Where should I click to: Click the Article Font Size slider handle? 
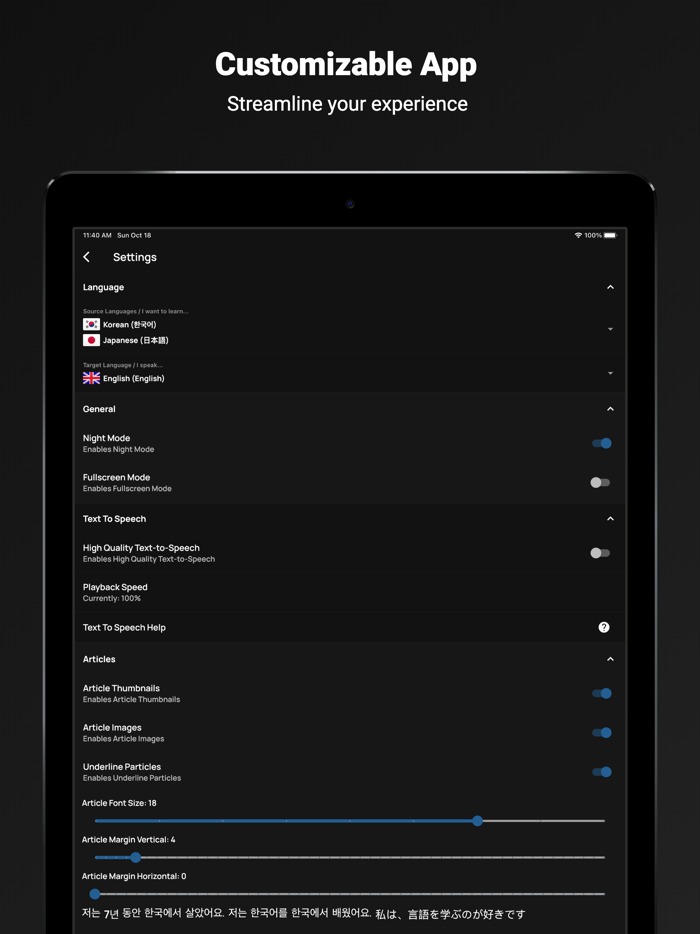click(477, 821)
